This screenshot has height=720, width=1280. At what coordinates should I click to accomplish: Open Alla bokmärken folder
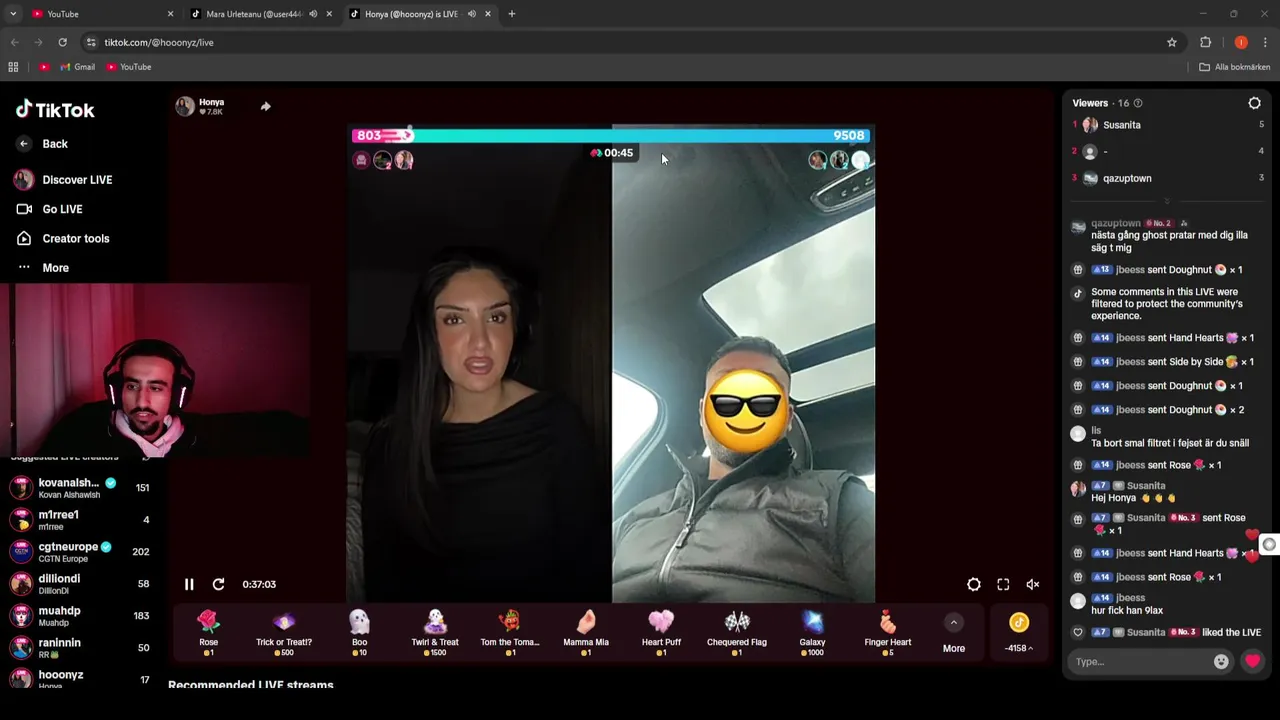coord(1235,67)
